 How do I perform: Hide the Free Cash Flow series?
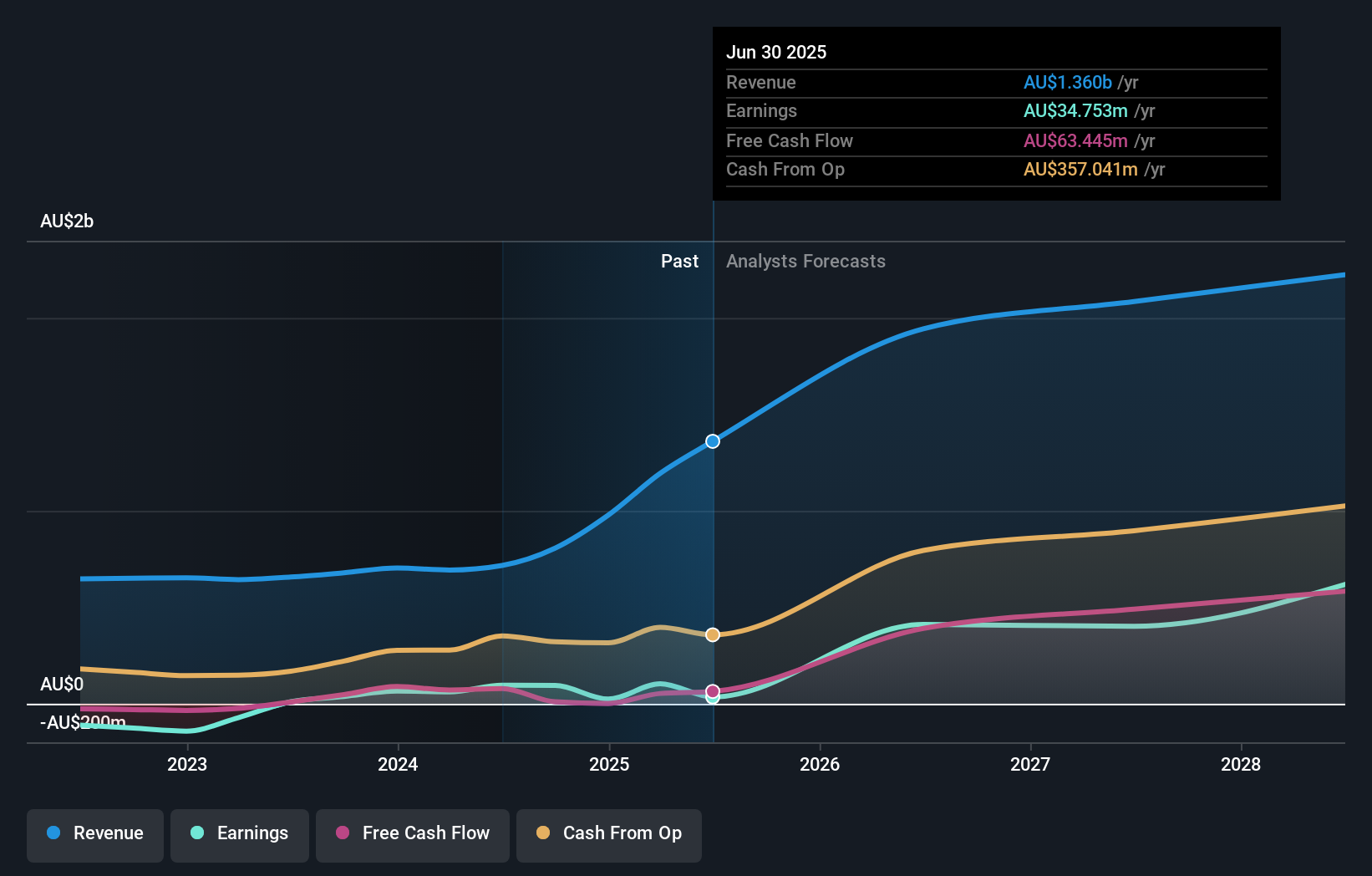click(x=412, y=834)
